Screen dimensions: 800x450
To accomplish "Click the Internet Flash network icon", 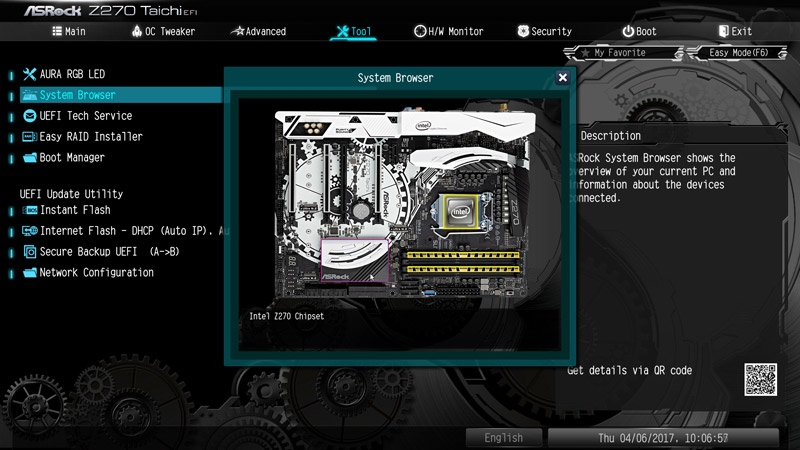I will pos(30,231).
